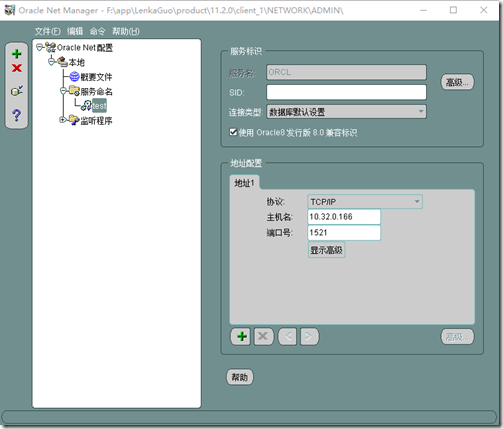Select the 本地 node icon
Image resolution: width=503 pixels, height=429 pixels.
coord(63,62)
